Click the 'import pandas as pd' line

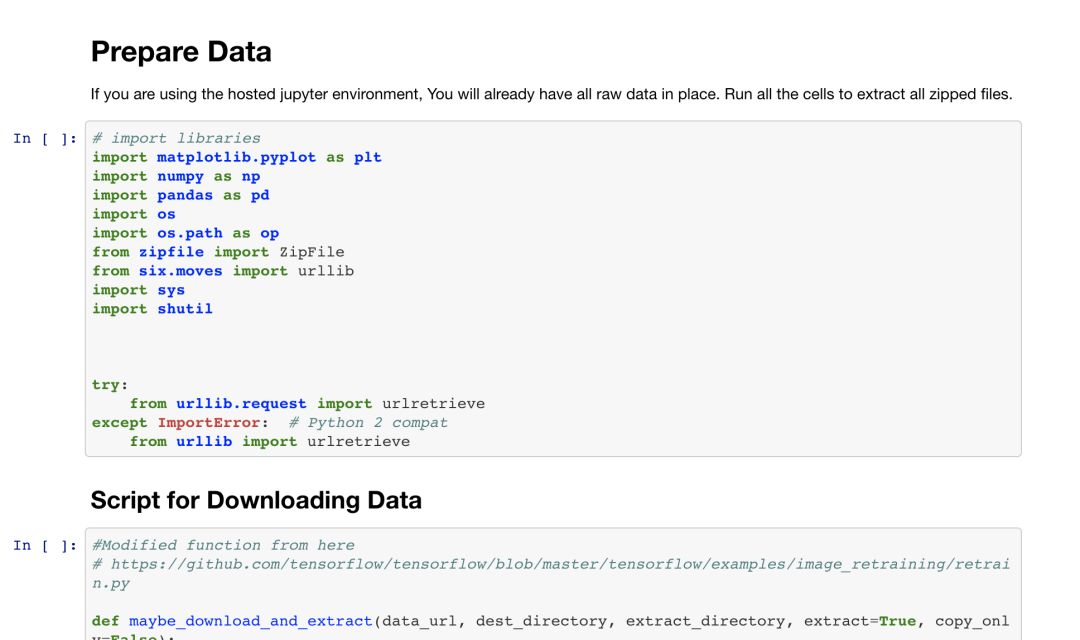click(x=181, y=195)
